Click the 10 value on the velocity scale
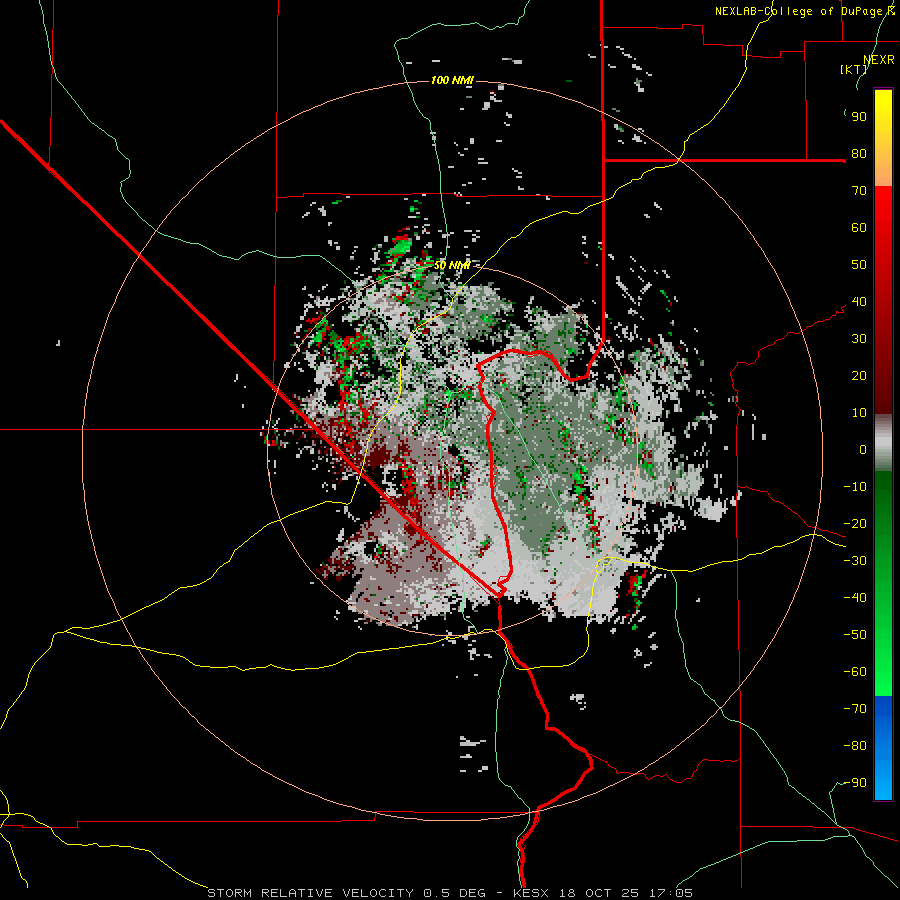This screenshot has width=900, height=900. [859, 413]
